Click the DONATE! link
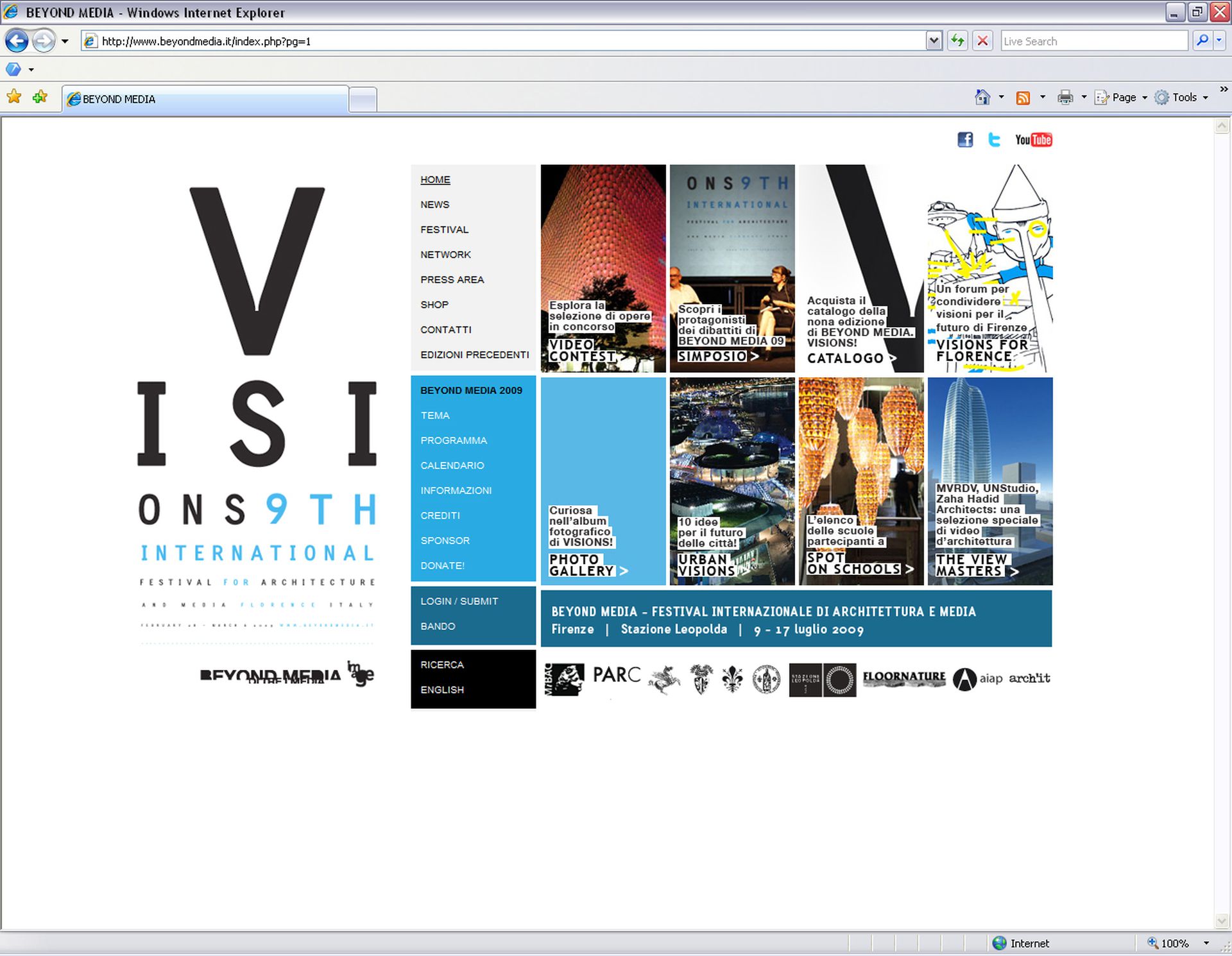1232x956 pixels. [x=442, y=566]
